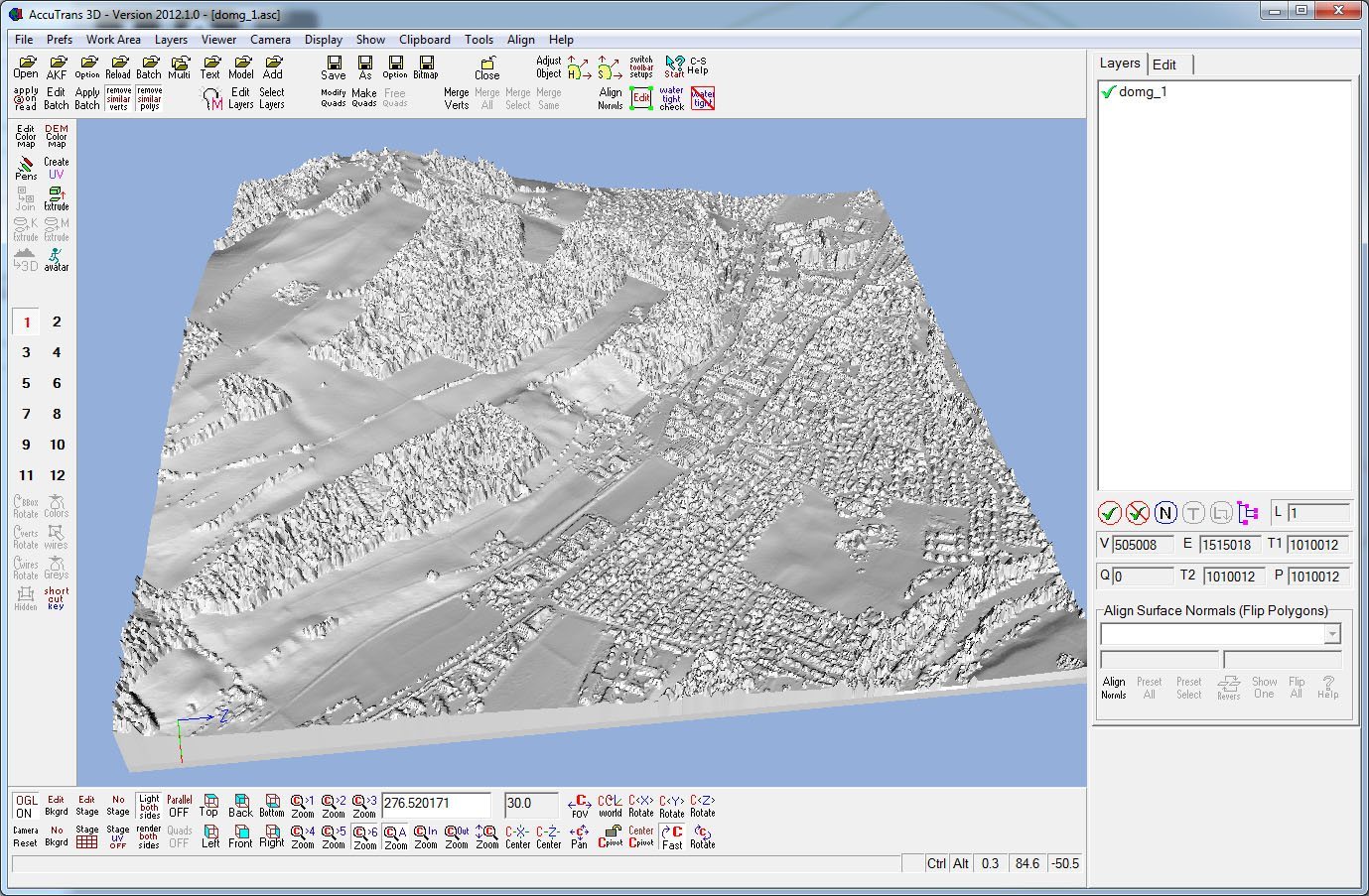Click the Zoom In icon
1369x896 pixels.
coord(425,837)
